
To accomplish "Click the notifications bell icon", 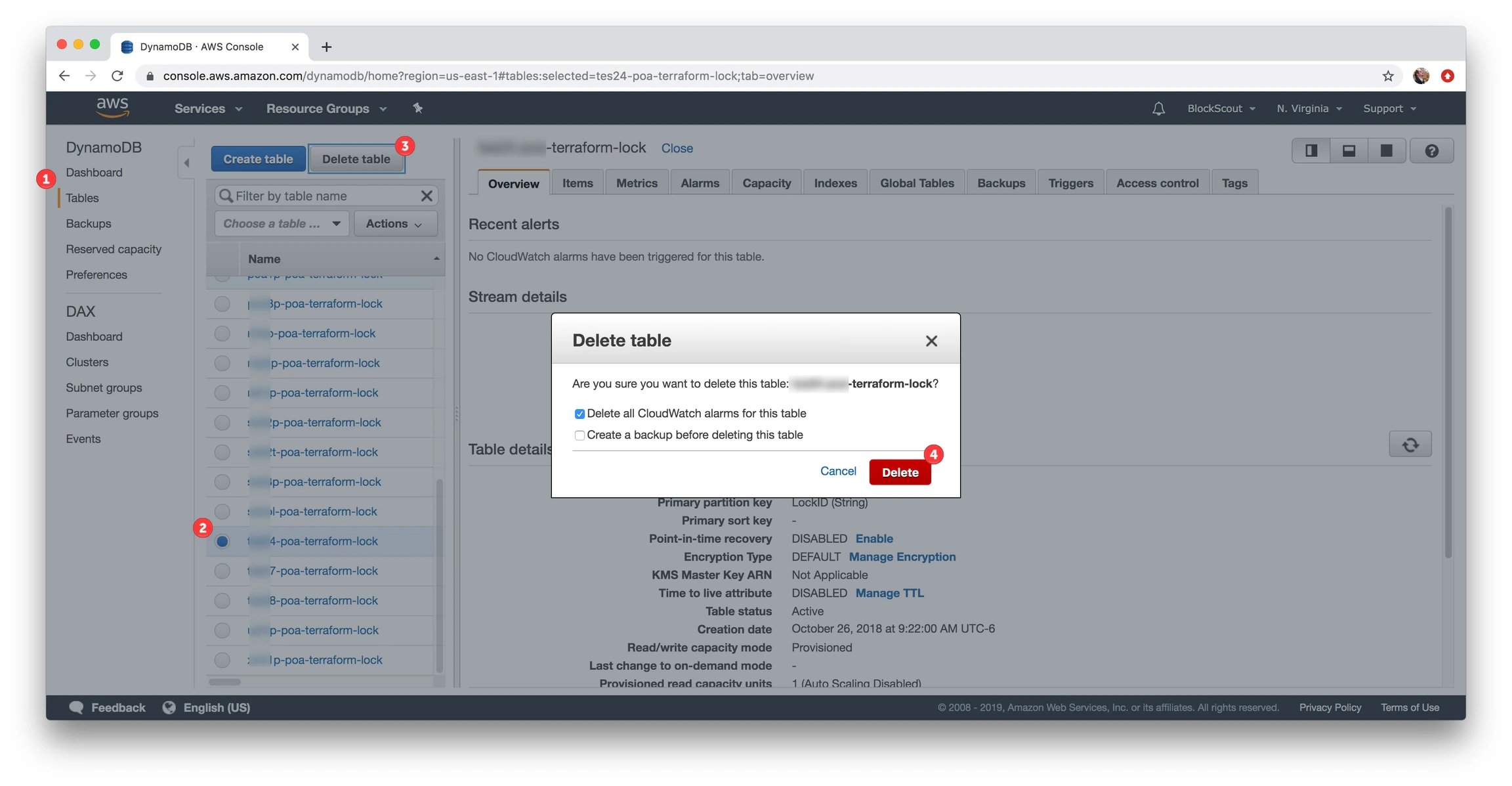I will pos(1158,108).
